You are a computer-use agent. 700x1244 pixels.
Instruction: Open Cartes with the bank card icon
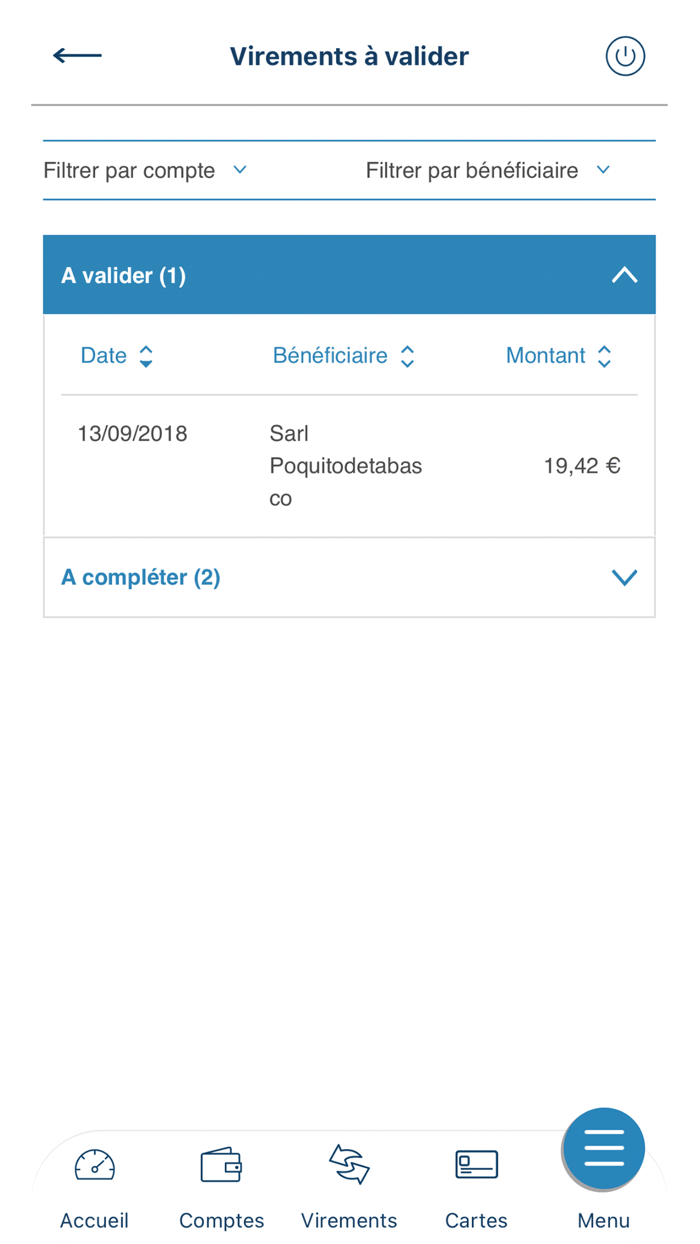(476, 1165)
